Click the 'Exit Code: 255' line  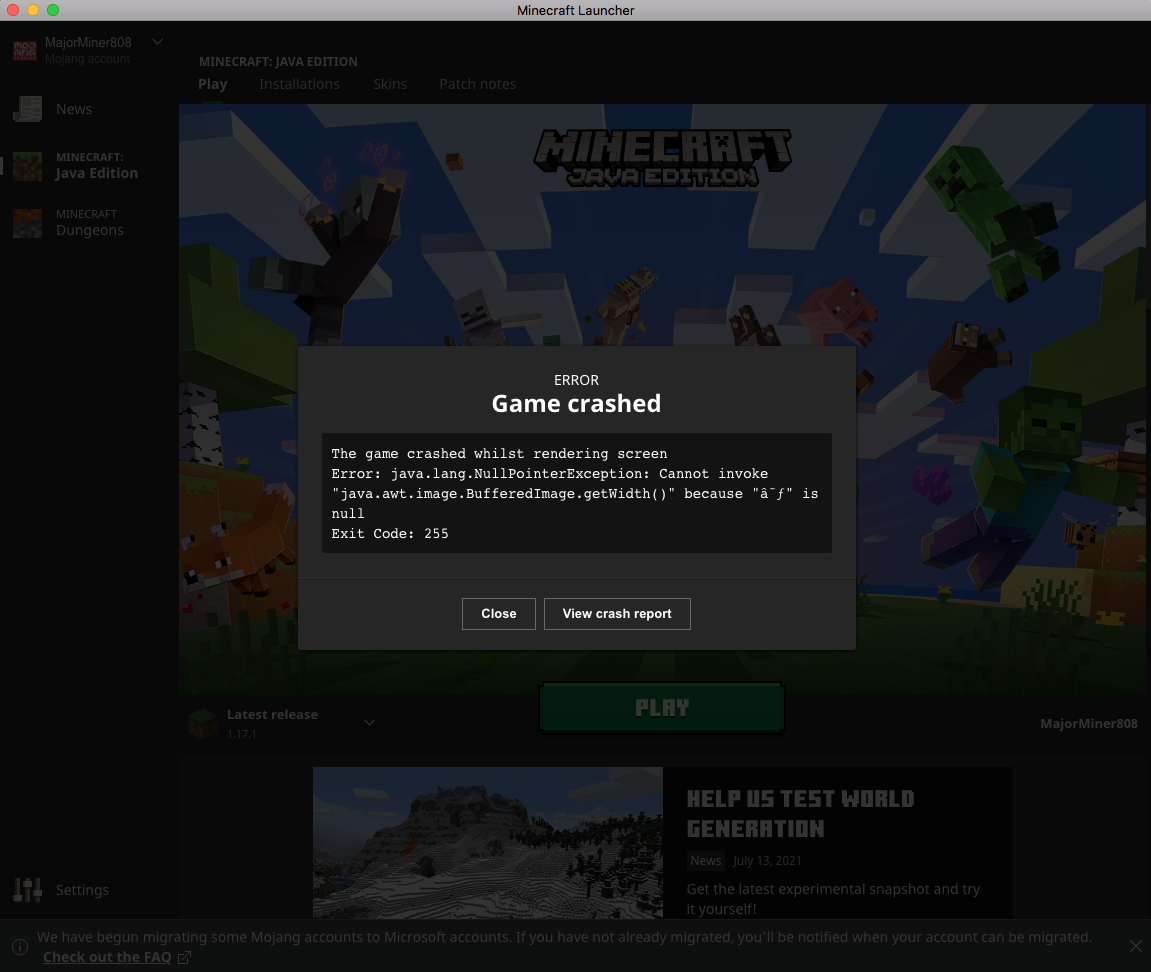390,534
